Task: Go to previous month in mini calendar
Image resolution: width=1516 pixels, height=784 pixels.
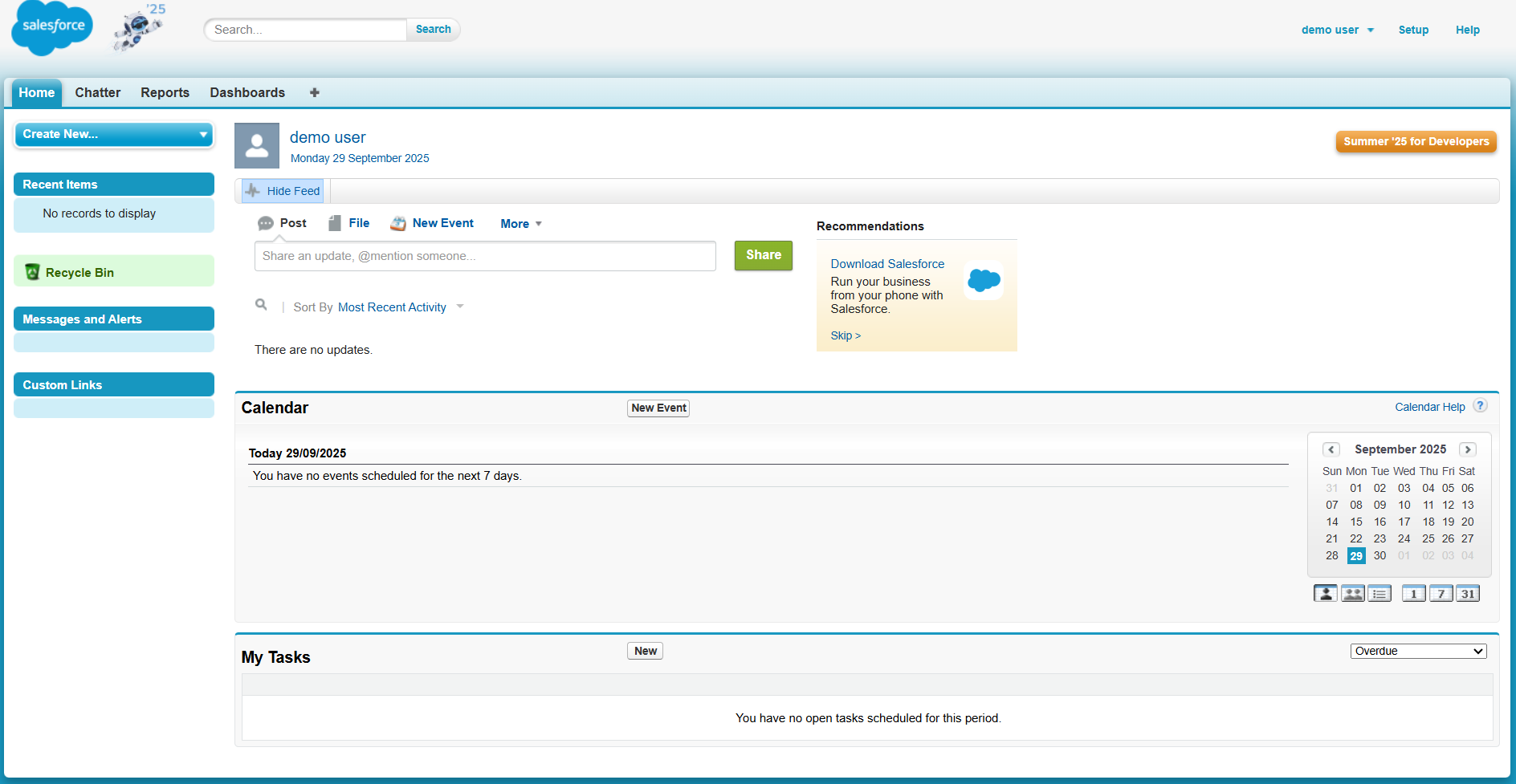Action: [x=1331, y=449]
